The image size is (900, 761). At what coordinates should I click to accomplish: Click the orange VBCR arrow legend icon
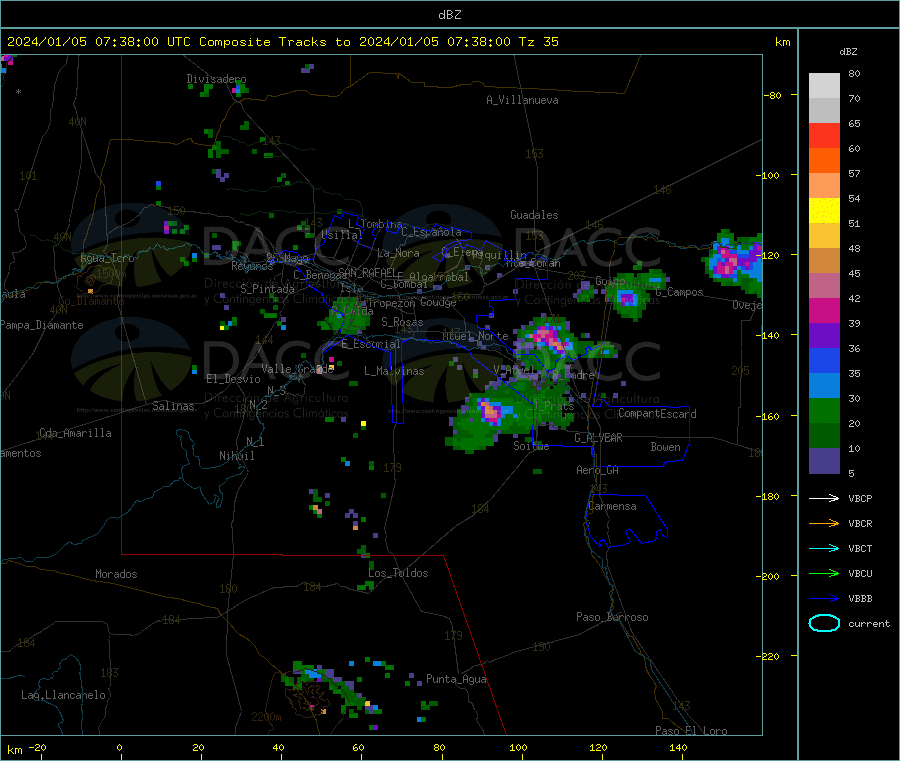[x=824, y=523]
